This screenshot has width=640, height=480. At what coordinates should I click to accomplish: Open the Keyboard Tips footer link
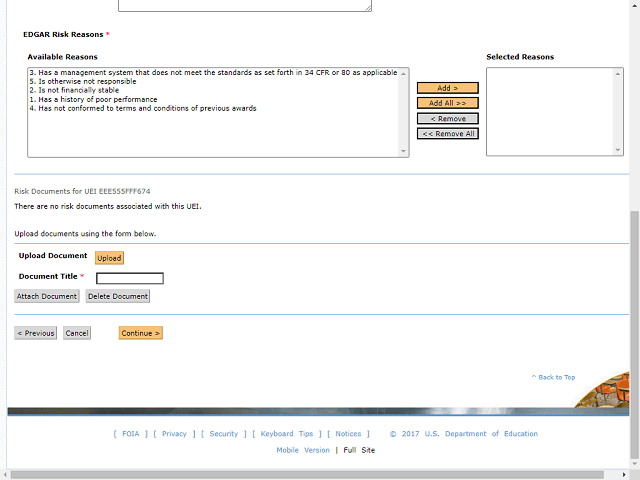tap(287, 433)
